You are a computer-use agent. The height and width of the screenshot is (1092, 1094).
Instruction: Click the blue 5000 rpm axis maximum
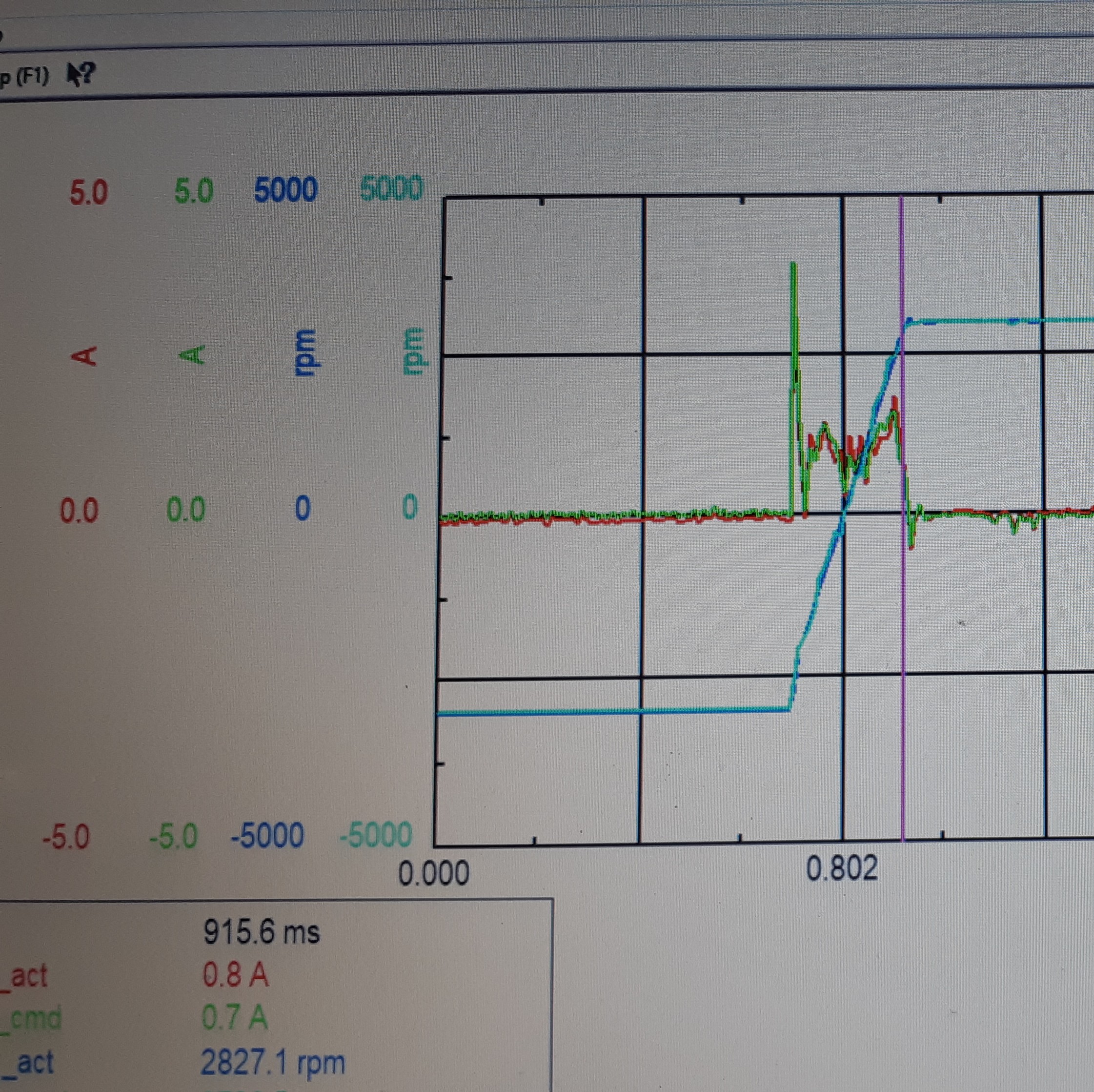point(285,190)
